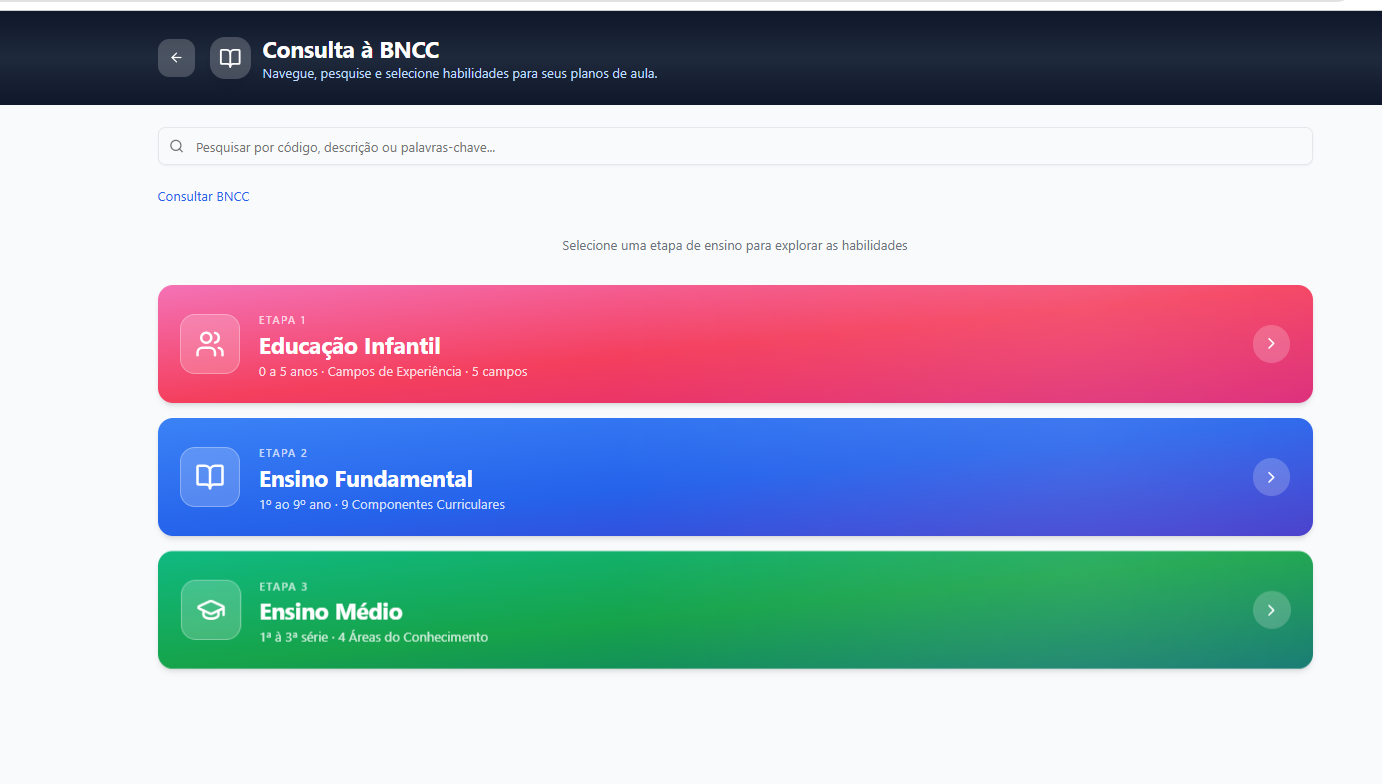Click the ETAPA 2 label
The image size is (1382, 784).
(x=283, y=453)
